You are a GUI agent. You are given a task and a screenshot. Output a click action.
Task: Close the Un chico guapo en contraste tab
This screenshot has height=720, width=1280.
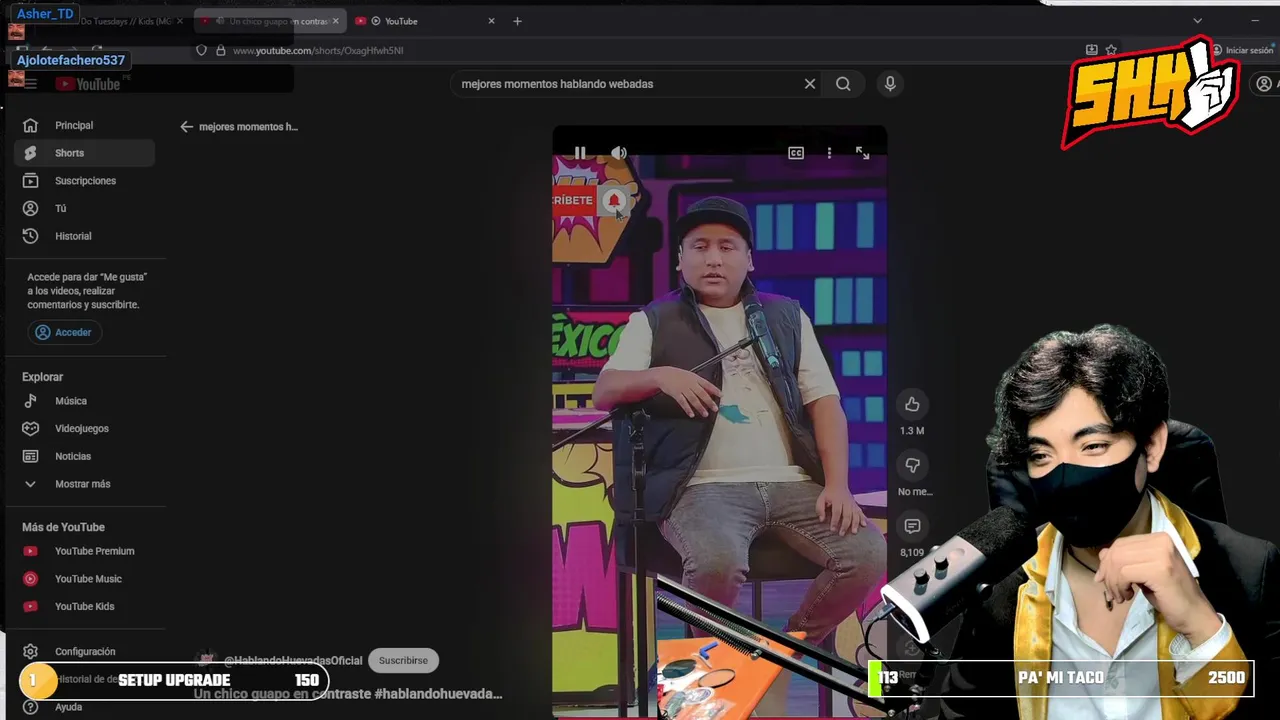pos(335,21)
